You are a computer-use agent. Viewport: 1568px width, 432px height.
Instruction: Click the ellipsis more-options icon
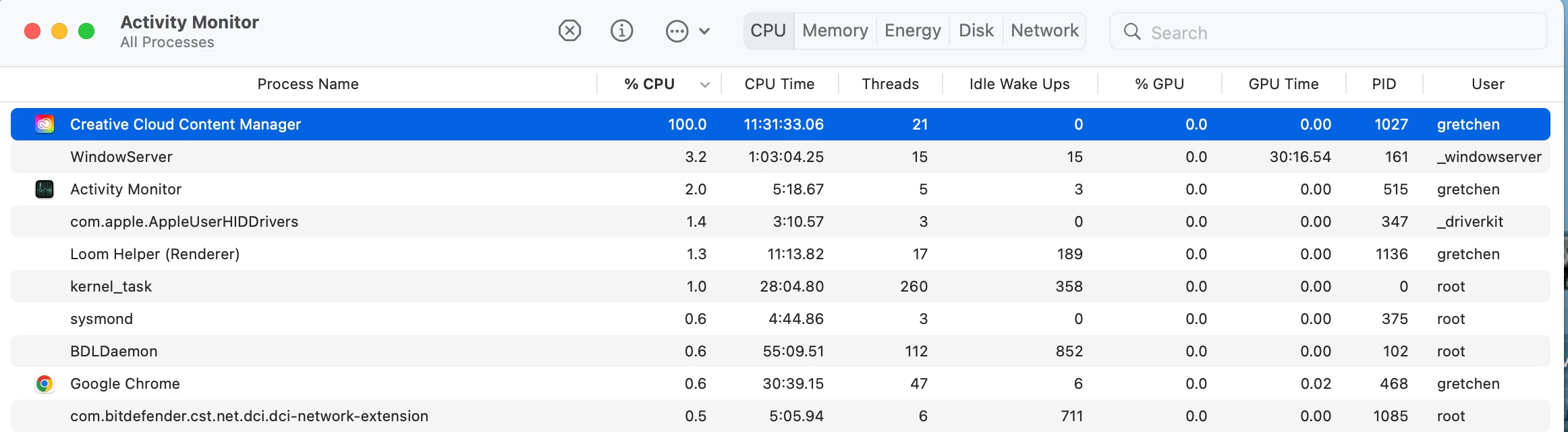pos(676,31)
